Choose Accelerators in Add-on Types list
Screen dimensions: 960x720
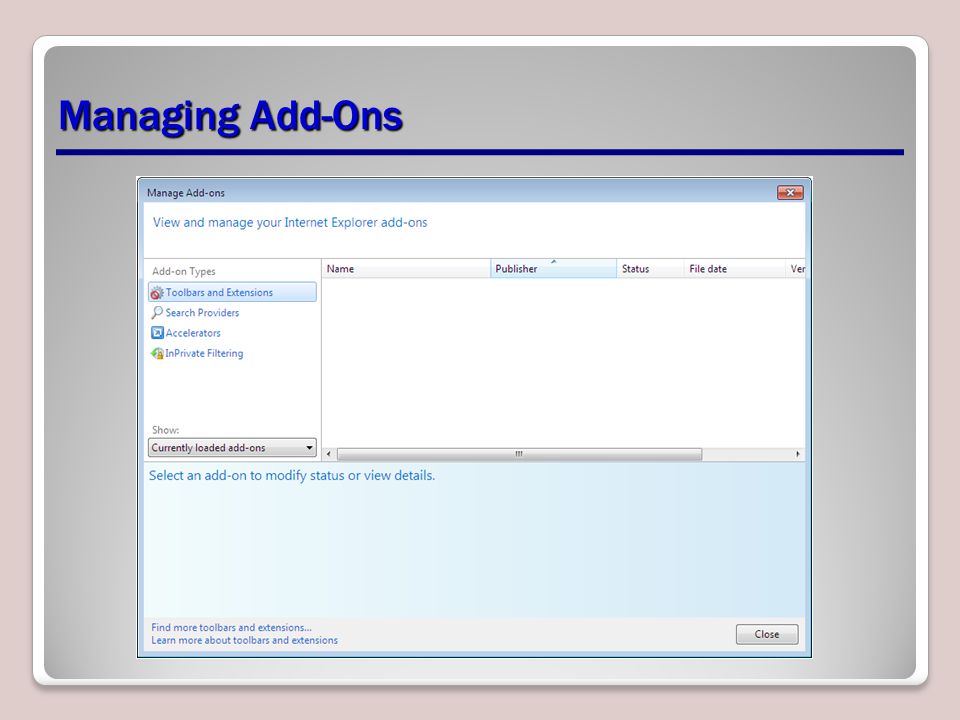(x=193, y=333)
